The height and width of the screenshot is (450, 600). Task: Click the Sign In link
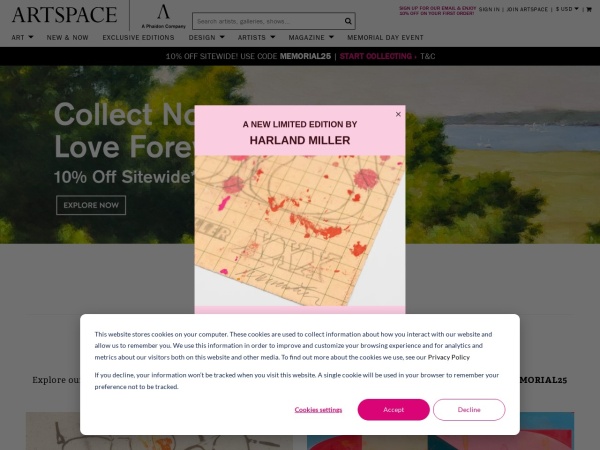click(x=489, y=9)
